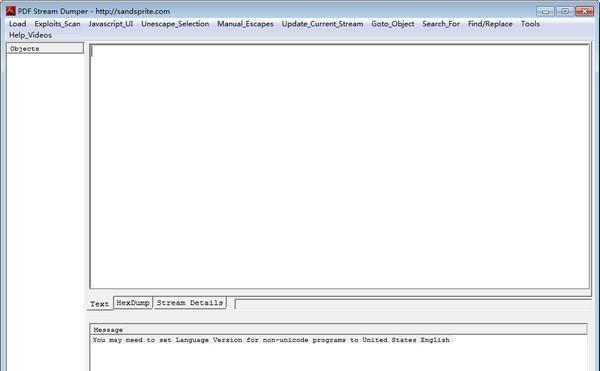This screenshot has width=600, height=371.
Task: Open the Help_Videos menu
Action: coord(30,35)
